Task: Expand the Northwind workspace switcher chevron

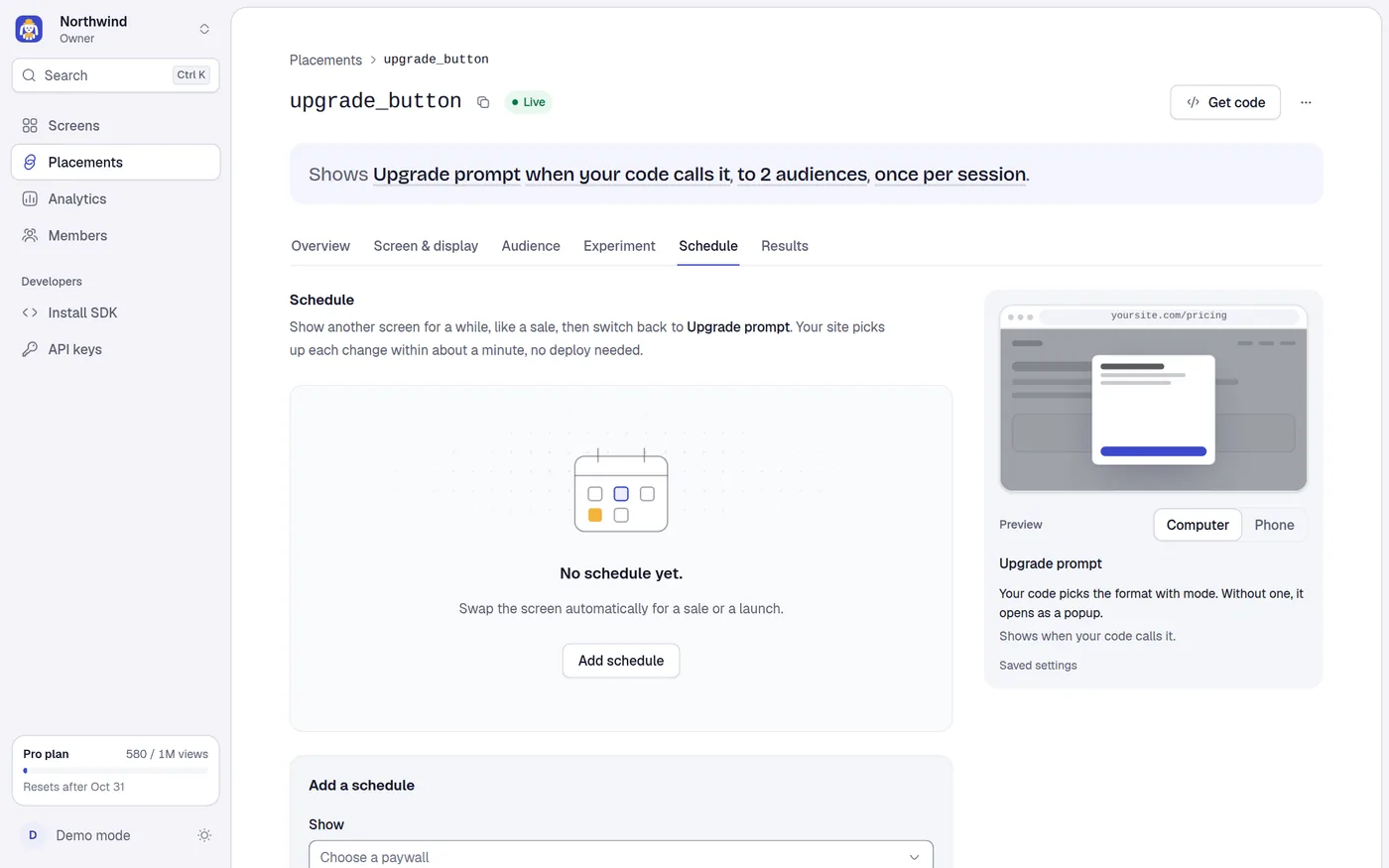Action: pyautogui.click(x=204, y=30)
